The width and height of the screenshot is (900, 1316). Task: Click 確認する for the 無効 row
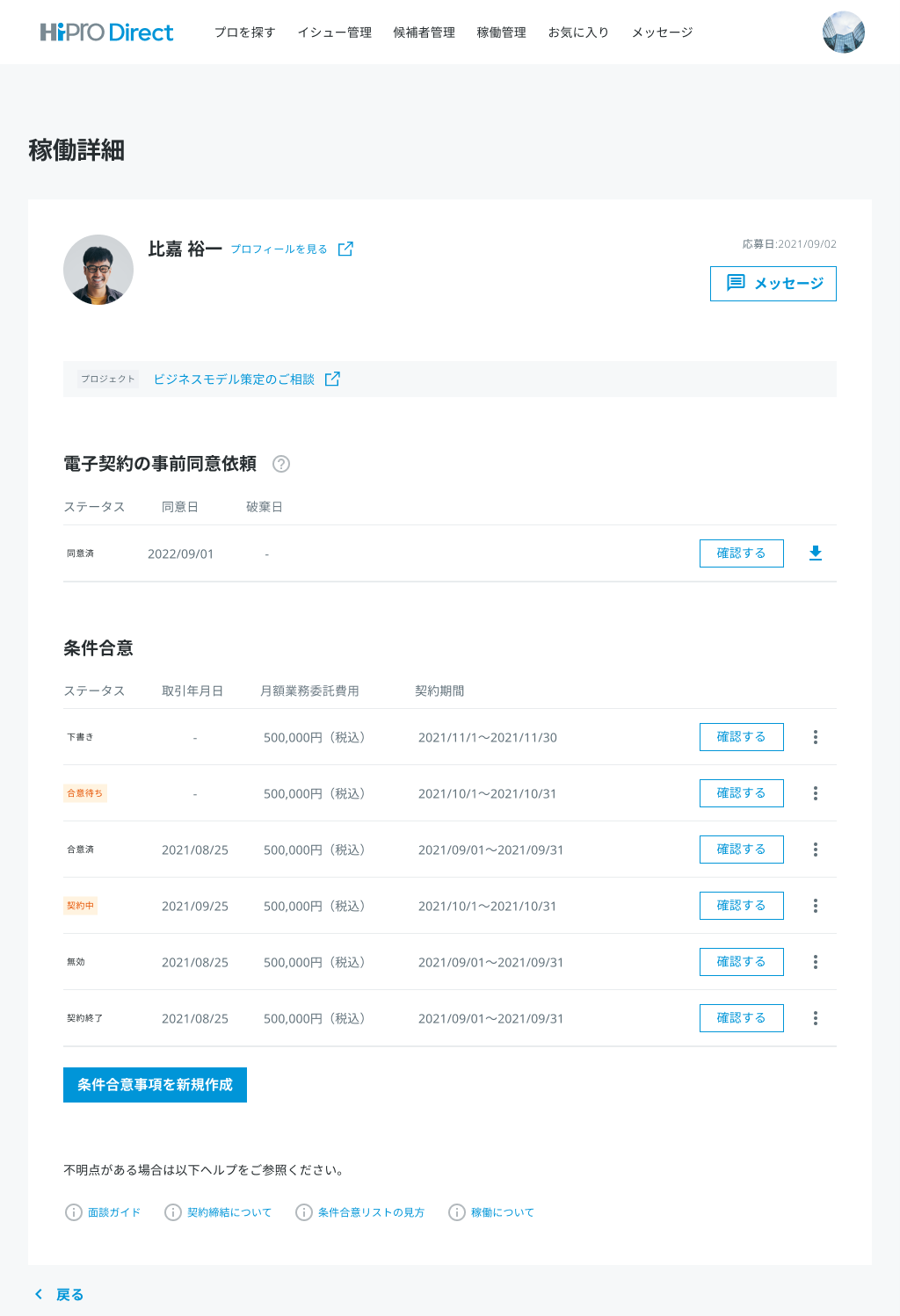pos(741,962)
